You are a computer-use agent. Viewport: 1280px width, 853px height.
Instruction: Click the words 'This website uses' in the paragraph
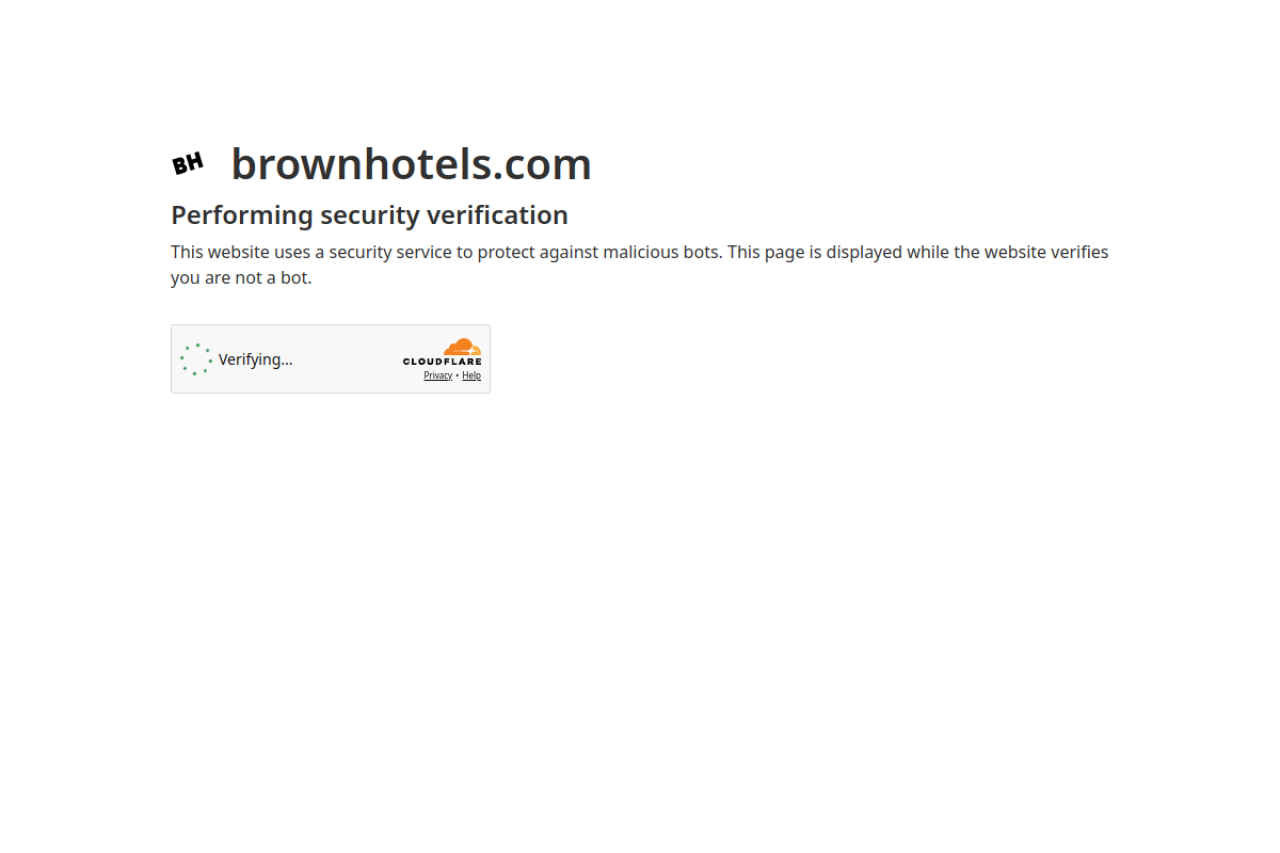(x=241, y=252)
